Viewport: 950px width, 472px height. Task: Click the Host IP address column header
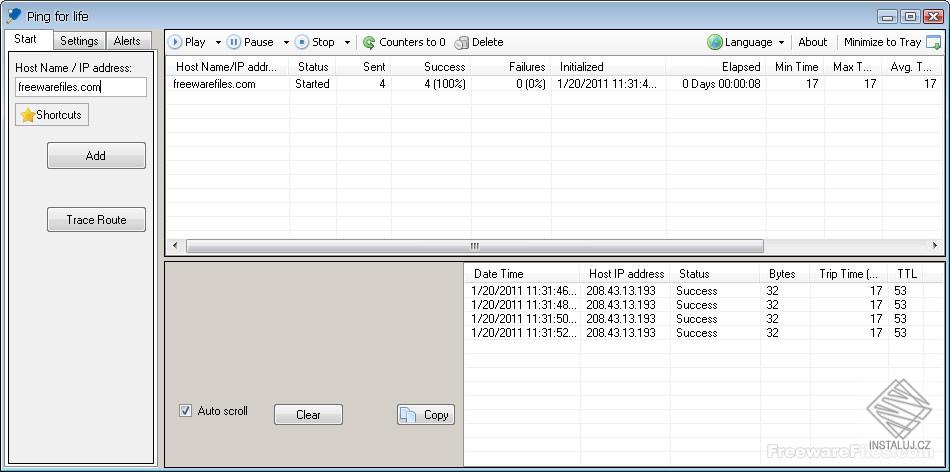coord(625,274)
